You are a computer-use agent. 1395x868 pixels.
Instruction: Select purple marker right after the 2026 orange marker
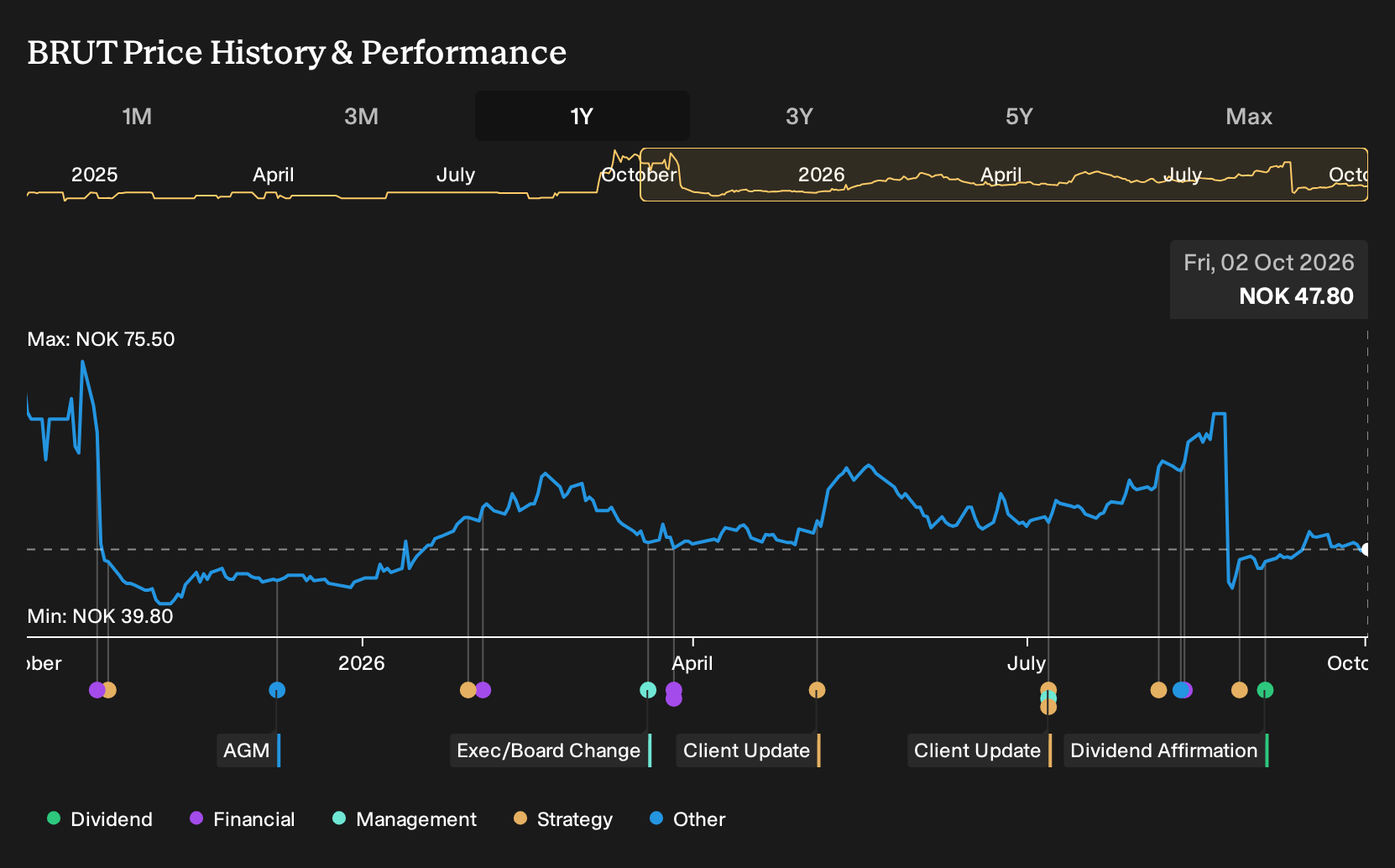(483, 690)
